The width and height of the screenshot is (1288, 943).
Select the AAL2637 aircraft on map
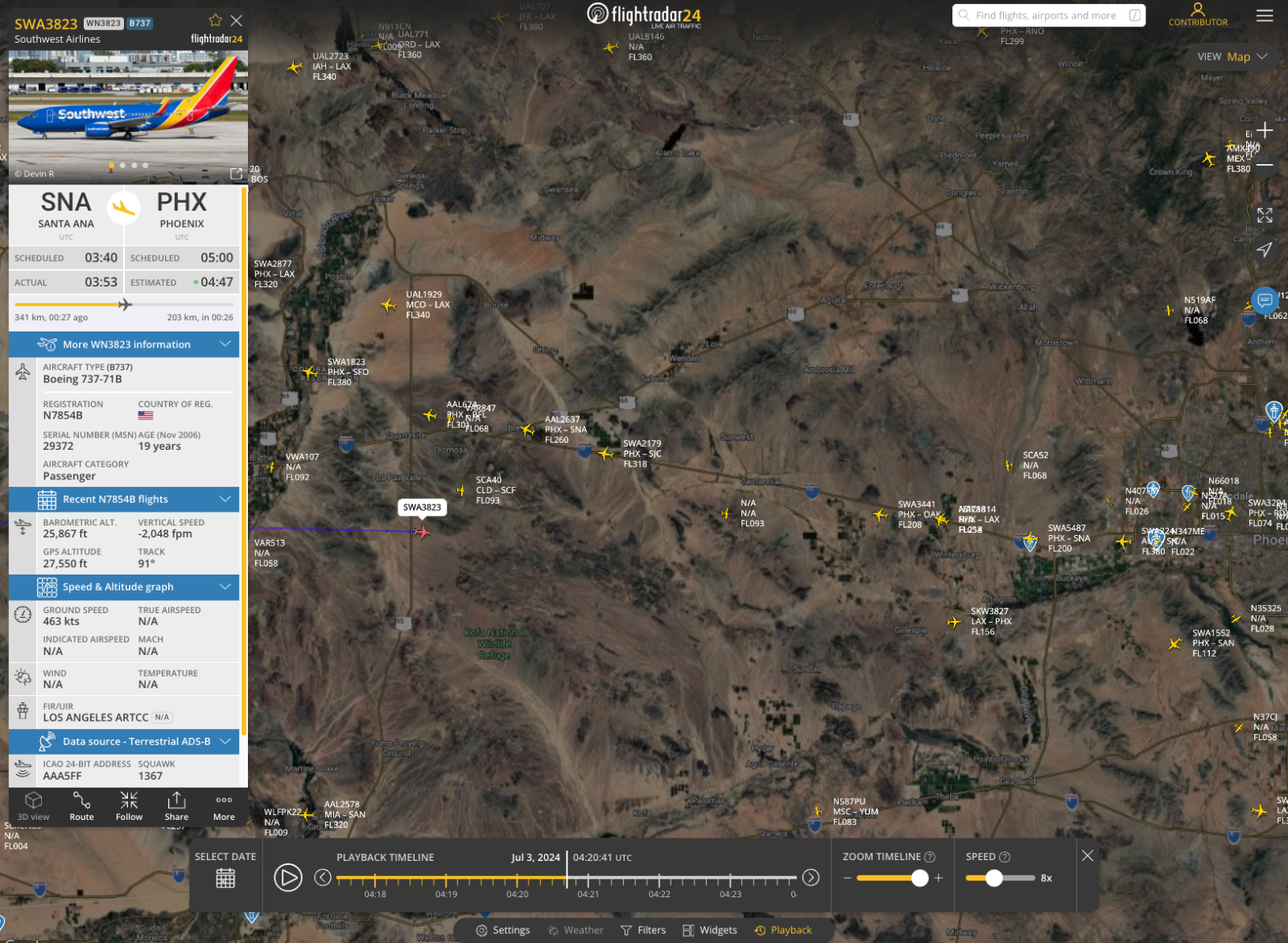point(527,430)
